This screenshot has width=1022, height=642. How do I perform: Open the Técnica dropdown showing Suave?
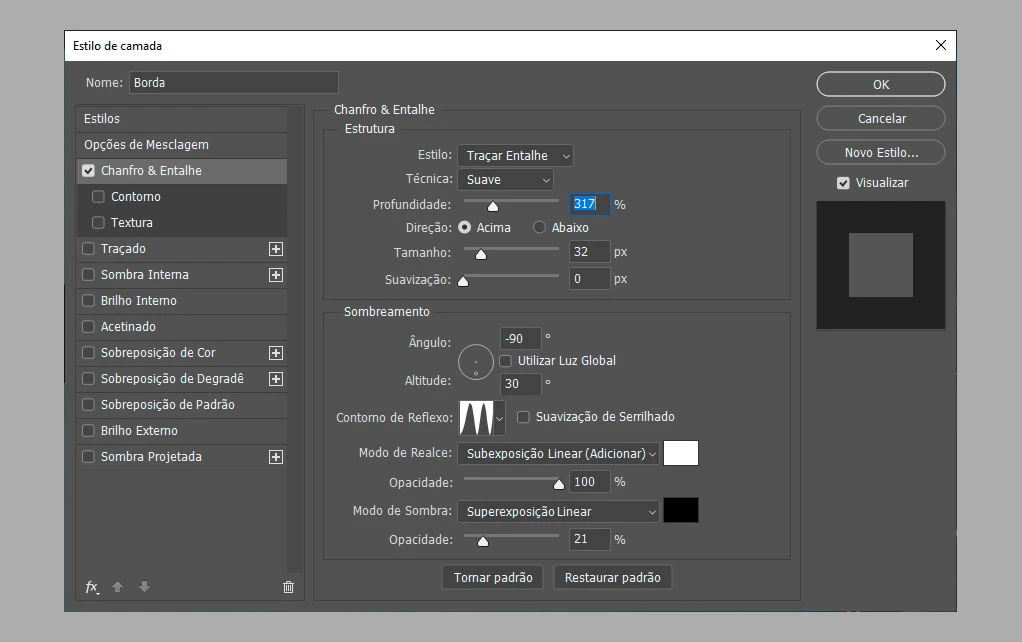click(x=506, y=180)
